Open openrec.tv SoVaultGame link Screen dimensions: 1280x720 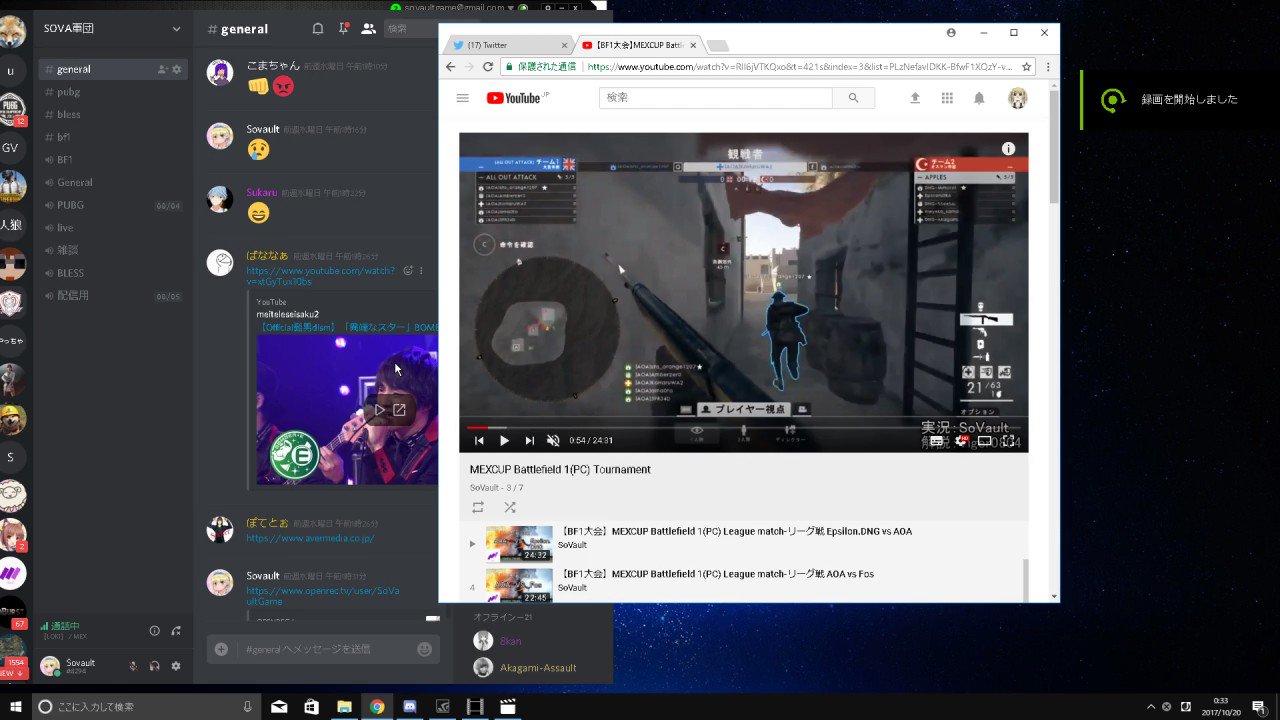pyautogui.click(x=323, y=596)
